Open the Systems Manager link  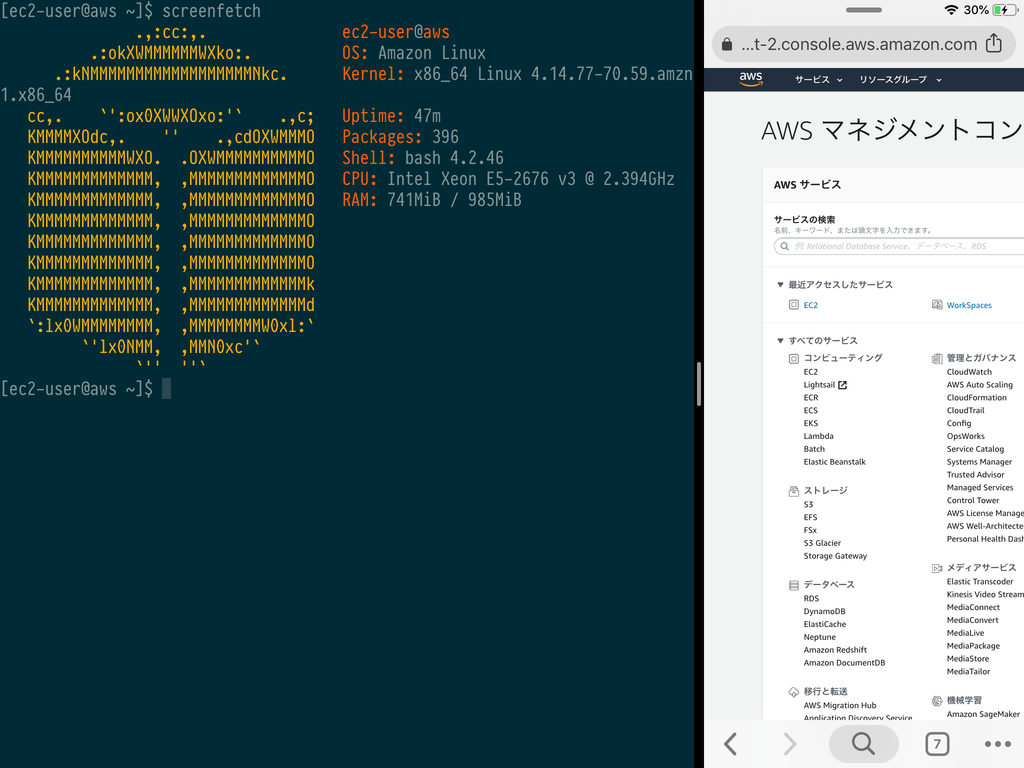pos(980,462)
